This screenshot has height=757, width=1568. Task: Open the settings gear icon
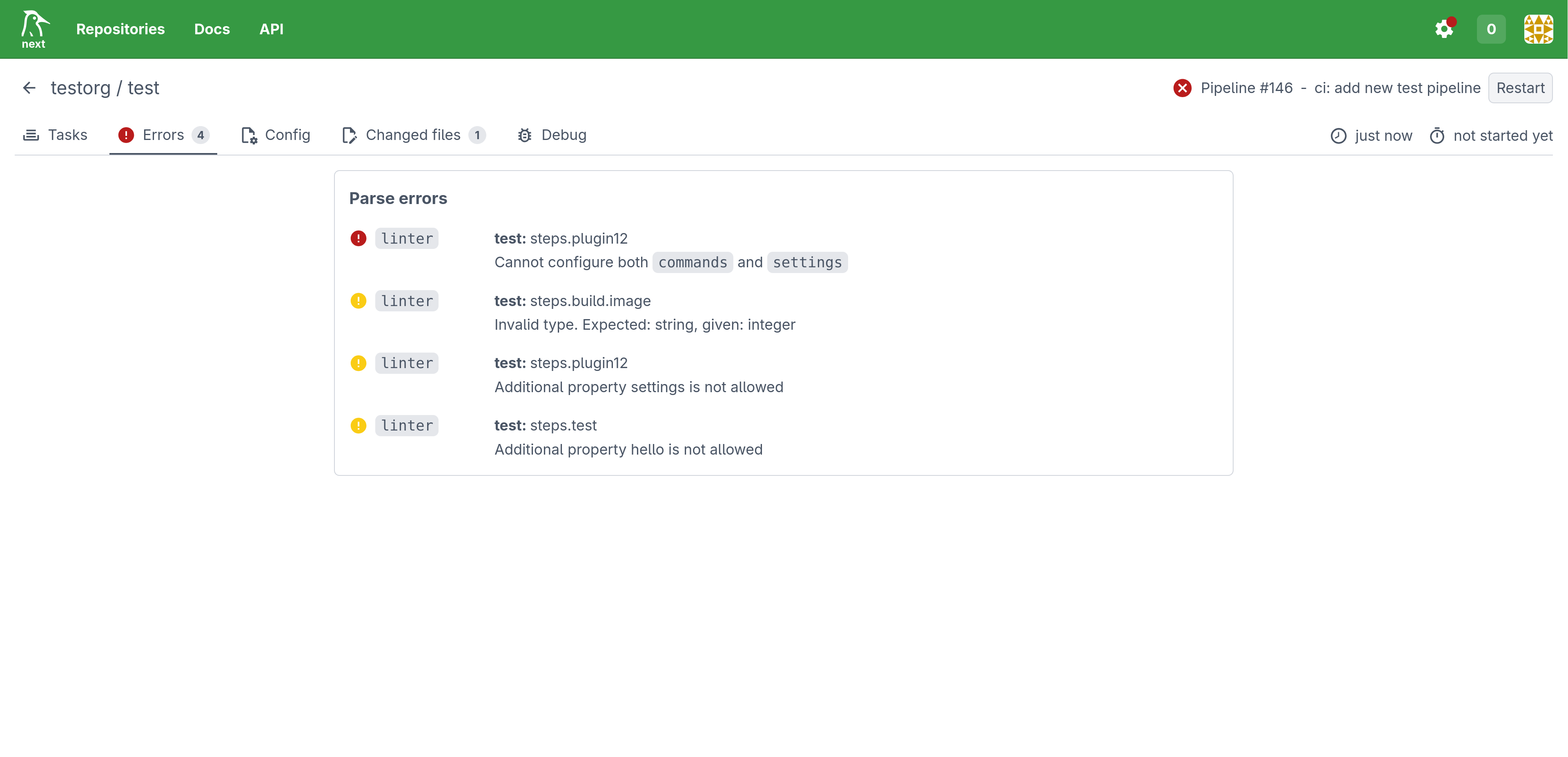pos(1444,29)
